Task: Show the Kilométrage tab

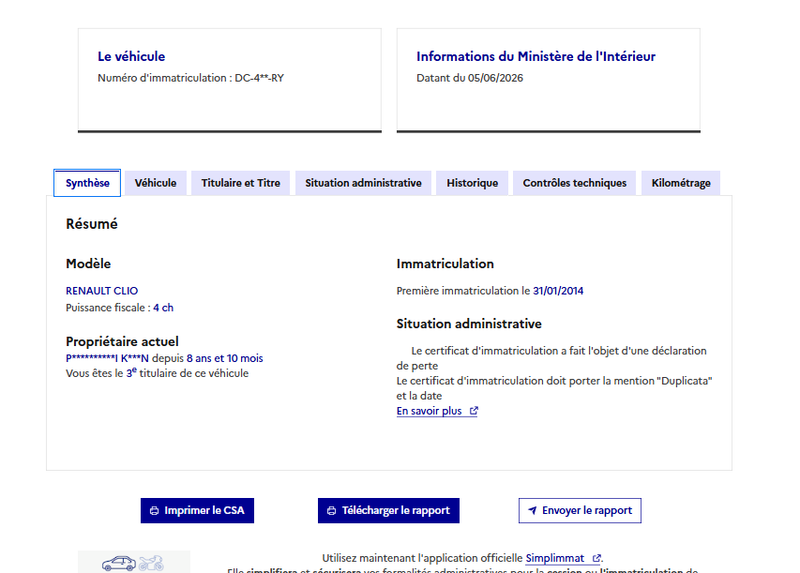Action: [681, 183]
